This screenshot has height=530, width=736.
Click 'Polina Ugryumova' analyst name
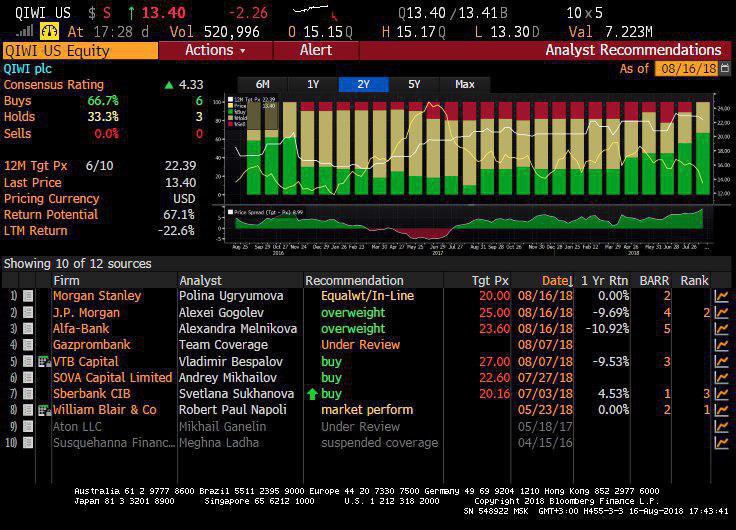[231, 296]
